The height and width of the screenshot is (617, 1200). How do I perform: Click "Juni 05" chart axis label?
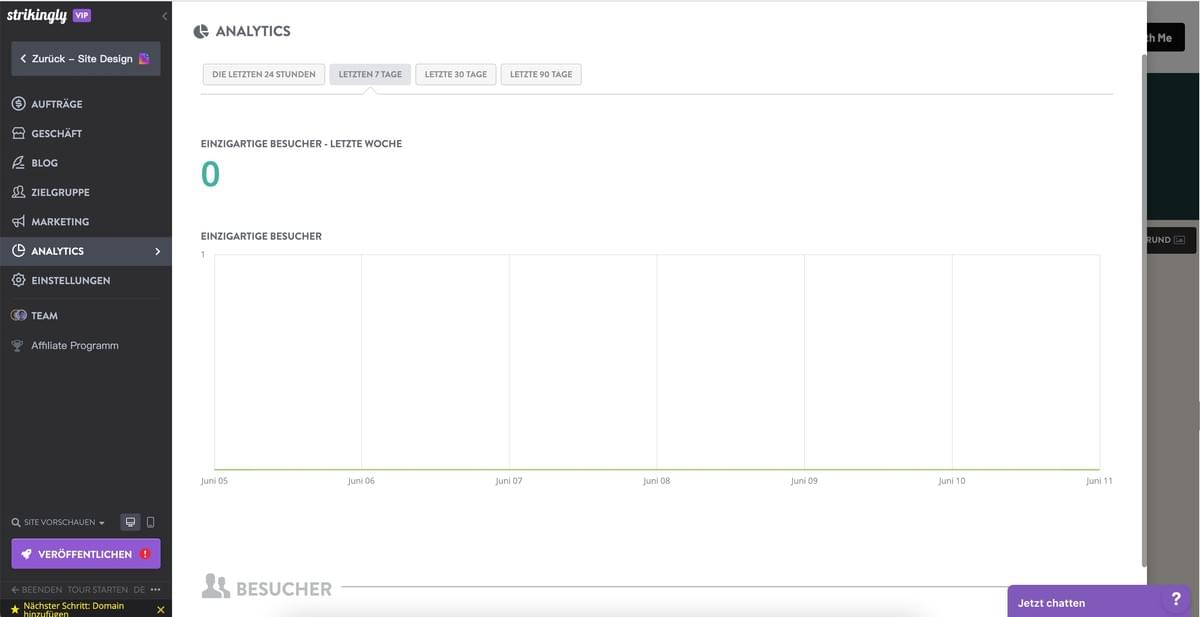[214, 481]
